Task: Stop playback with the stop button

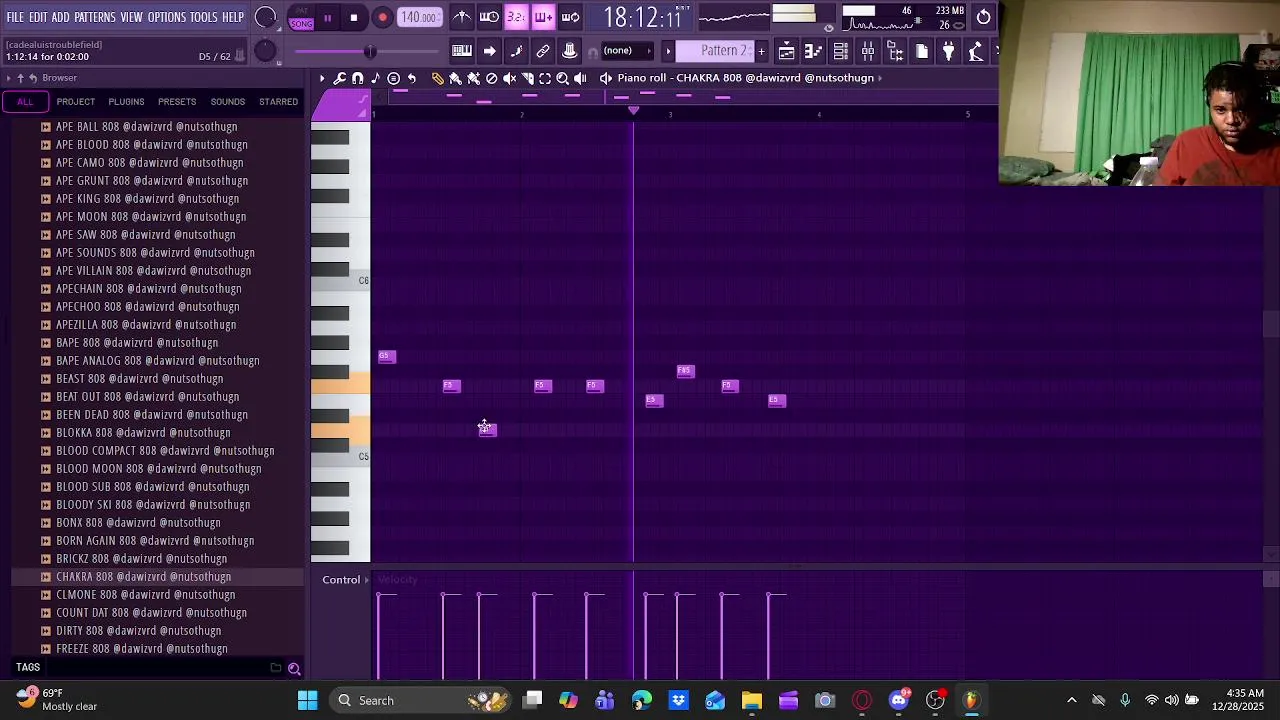Action: 354,18
